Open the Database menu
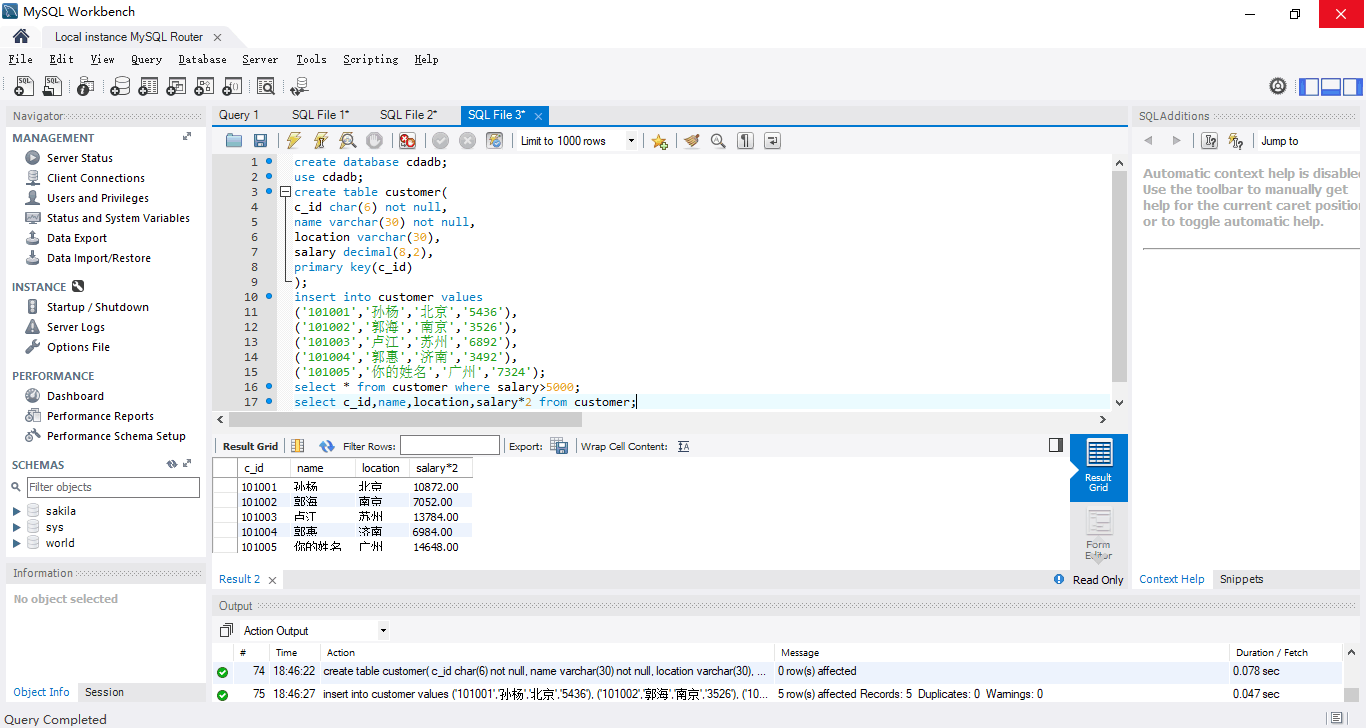This screenshot has height=728, width=1366. point(202,60)
